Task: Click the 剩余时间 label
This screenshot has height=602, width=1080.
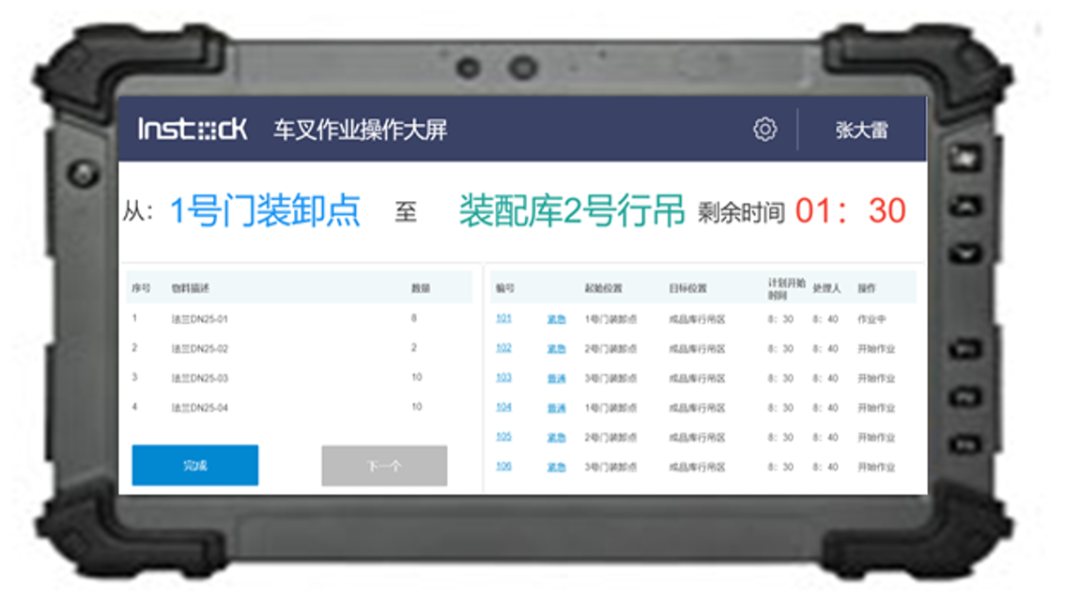Action: pos(741,213)
